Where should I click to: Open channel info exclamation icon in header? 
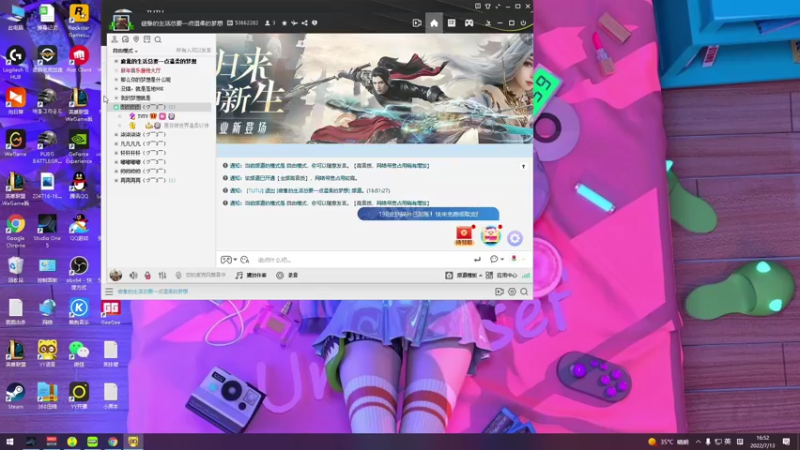point(314,23)
